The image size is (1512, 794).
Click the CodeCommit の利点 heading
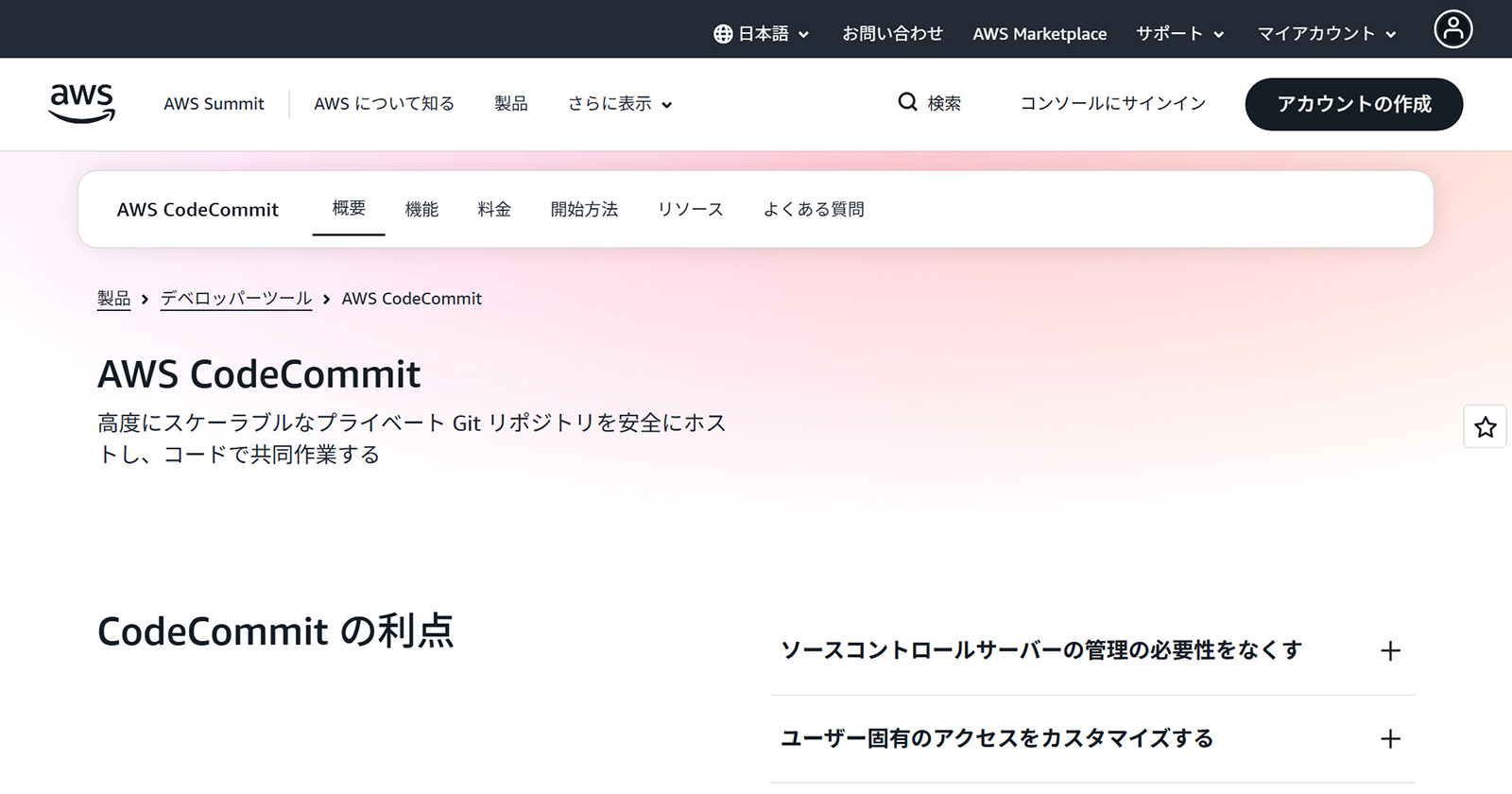pyautogui.click(x=276, y=630)
